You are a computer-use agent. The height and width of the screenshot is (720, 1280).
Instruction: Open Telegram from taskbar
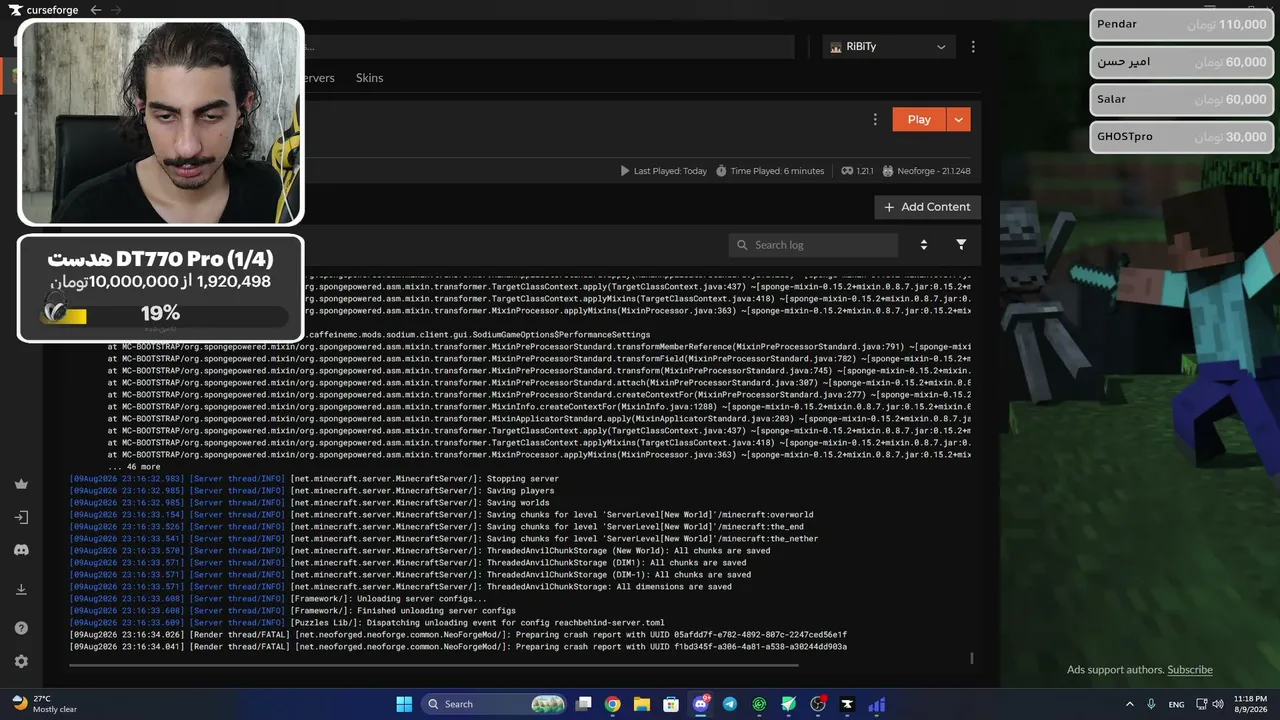[730, 704]
